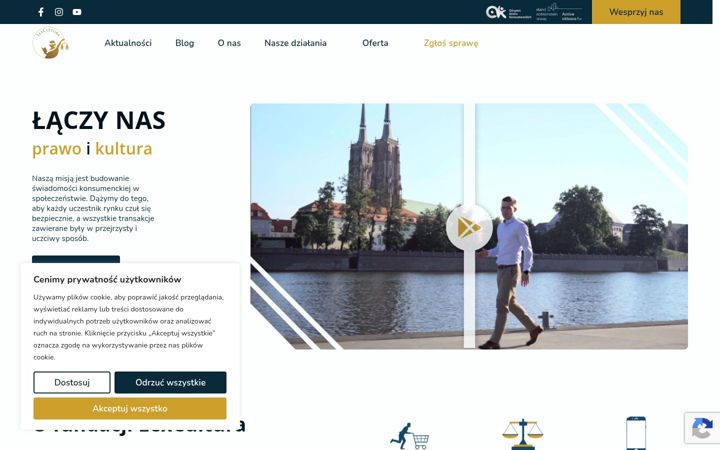Go to the Blog page

tap(185, 43)
